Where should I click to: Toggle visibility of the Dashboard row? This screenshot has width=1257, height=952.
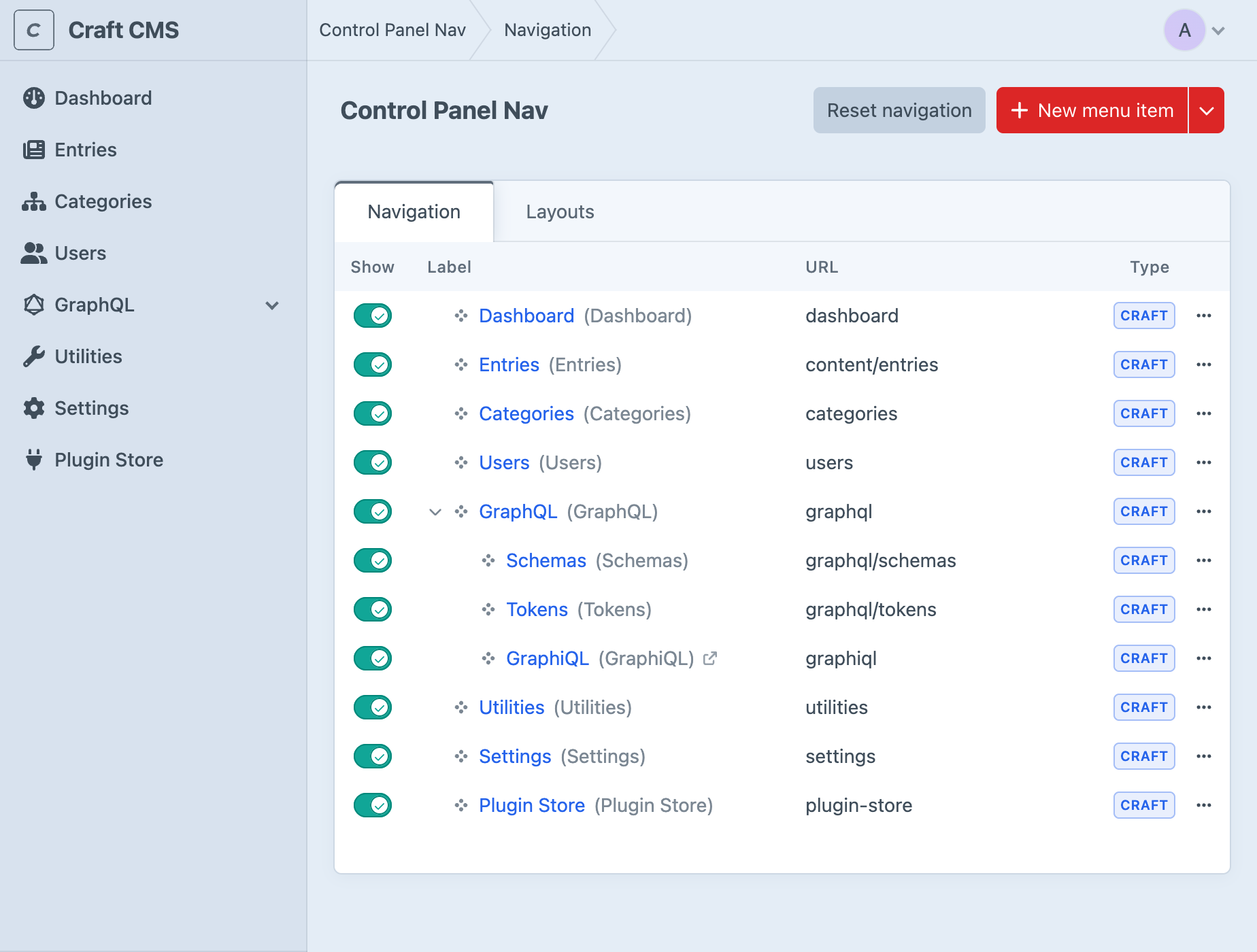pos(373,316)
